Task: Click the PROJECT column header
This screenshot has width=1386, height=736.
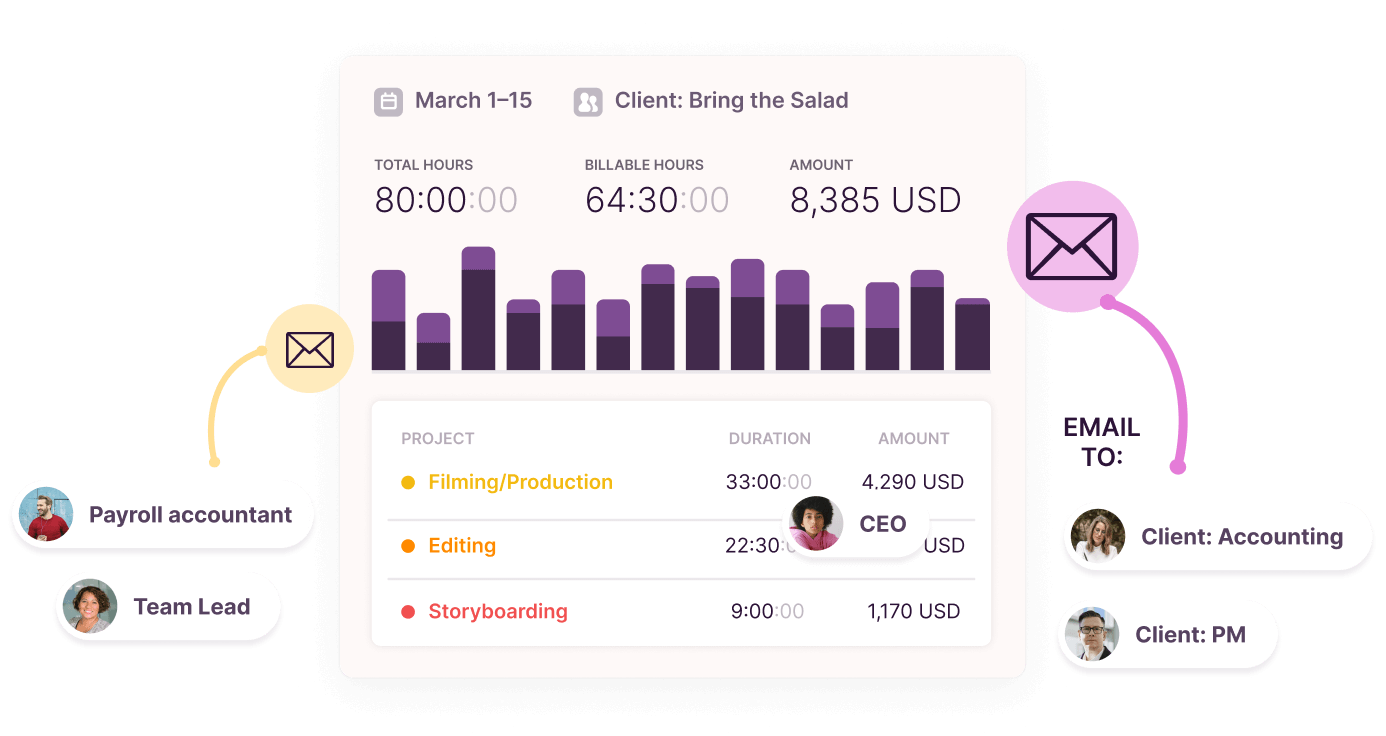Action: tap(437, 438)
